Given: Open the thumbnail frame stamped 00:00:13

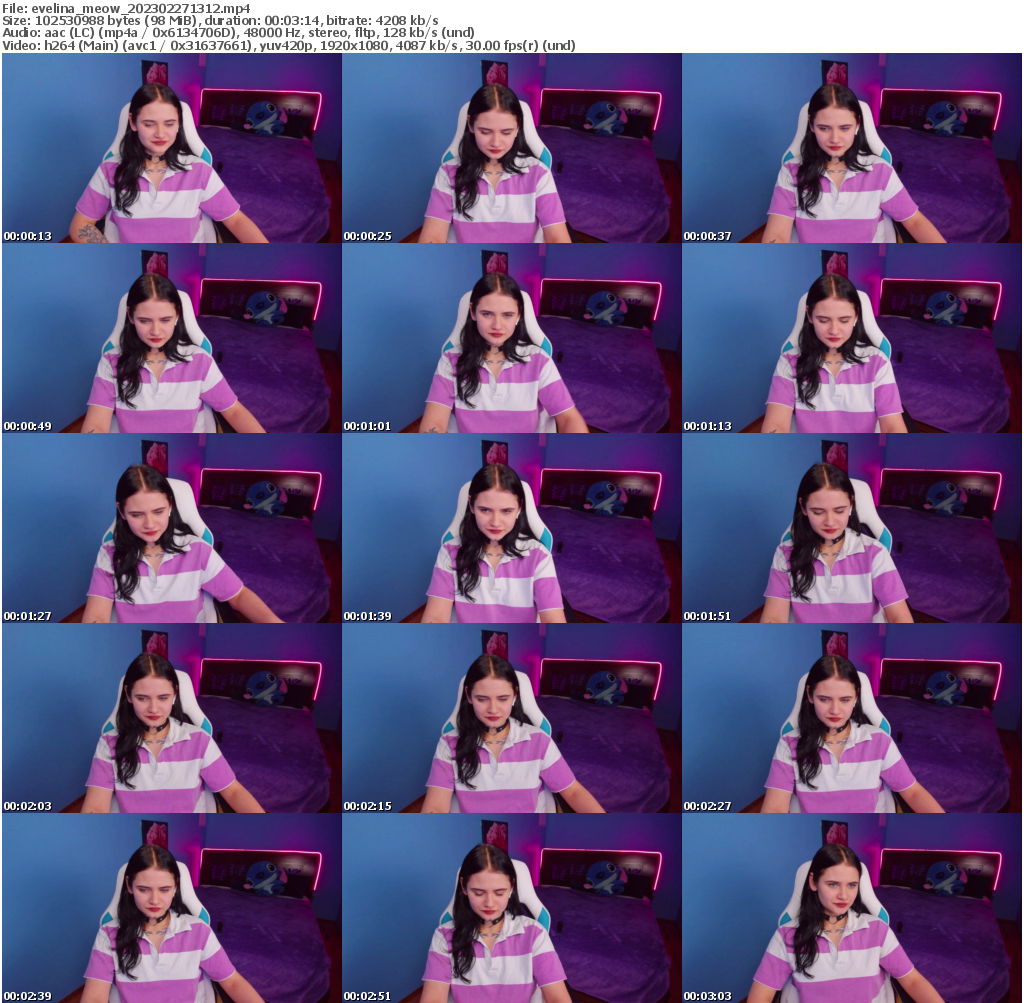Looking at the screenshot, I should click(x=171, y=148).
